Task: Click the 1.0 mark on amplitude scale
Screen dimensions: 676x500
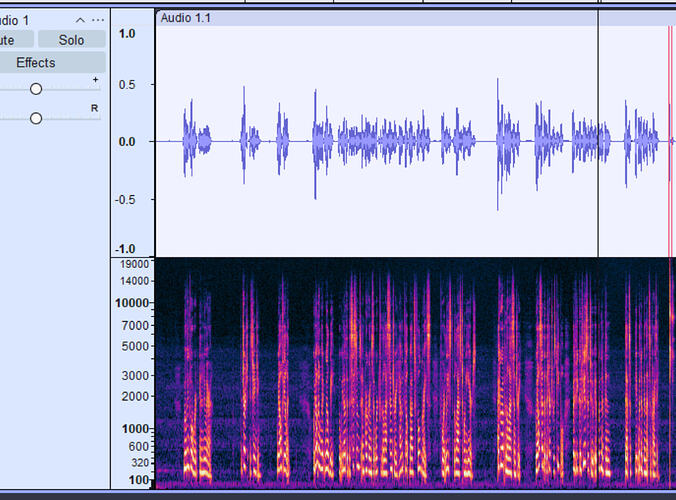Action: point(127,33)
